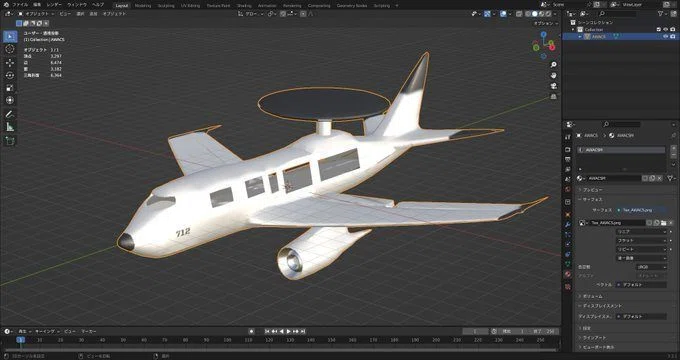Switch to wireframe viewport shading

coord(528,14)
